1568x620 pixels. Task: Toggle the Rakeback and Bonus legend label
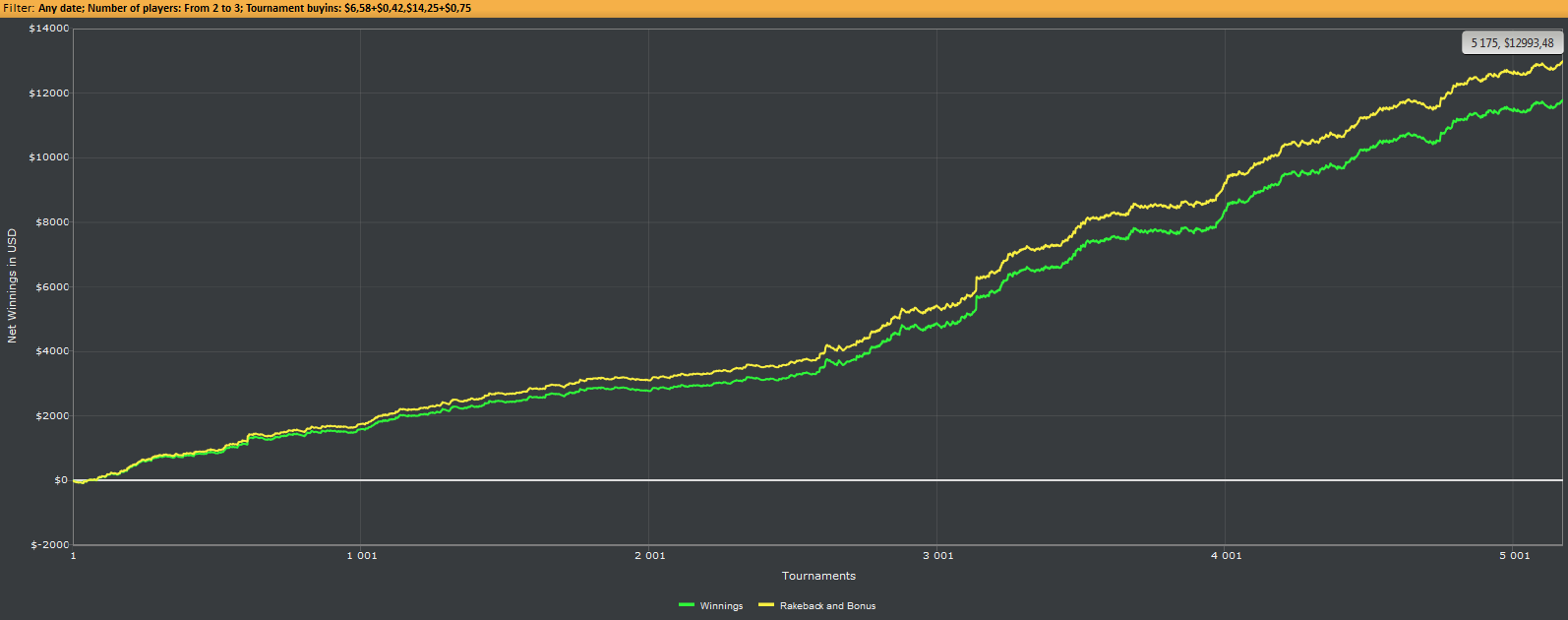point(827,606)
